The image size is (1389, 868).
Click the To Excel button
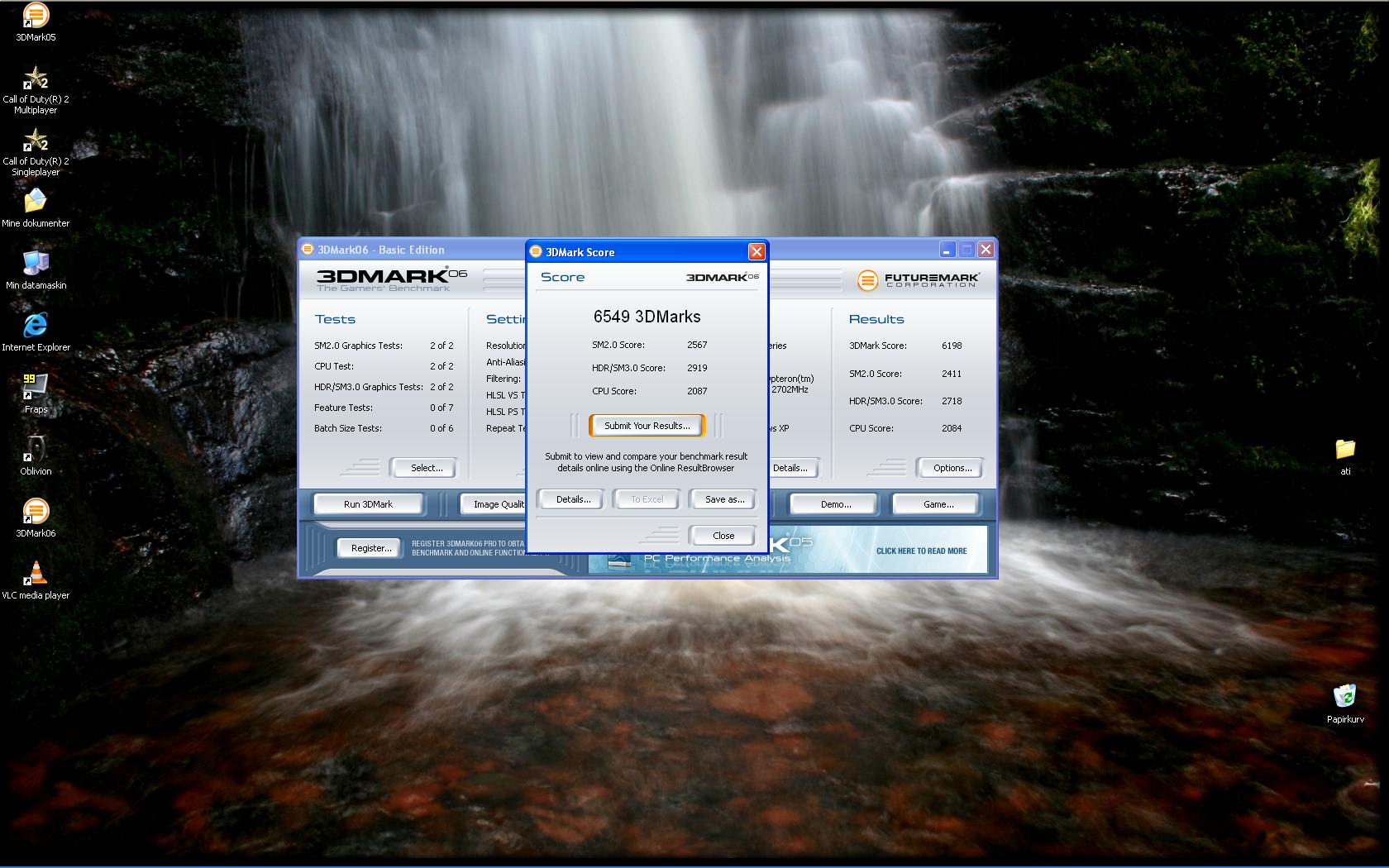pos(647,499)
